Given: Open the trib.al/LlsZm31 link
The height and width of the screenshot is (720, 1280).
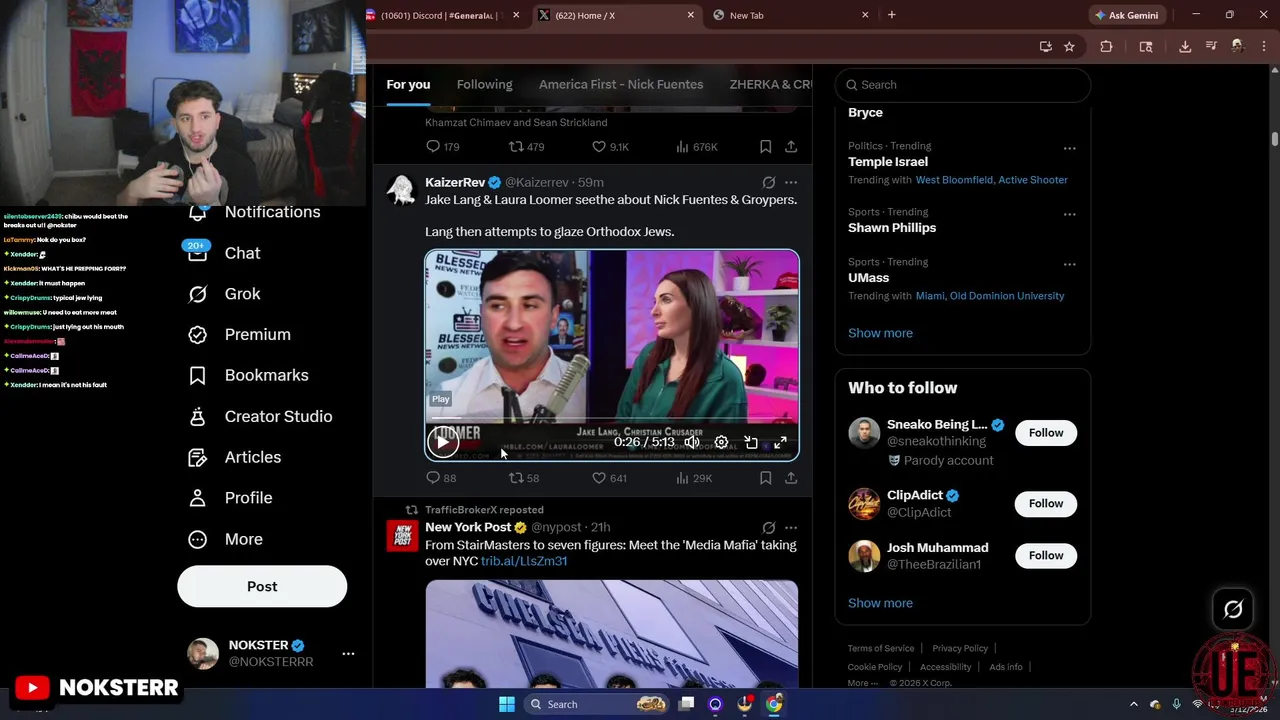Looking at the screenshot, I should coord(524,561).
